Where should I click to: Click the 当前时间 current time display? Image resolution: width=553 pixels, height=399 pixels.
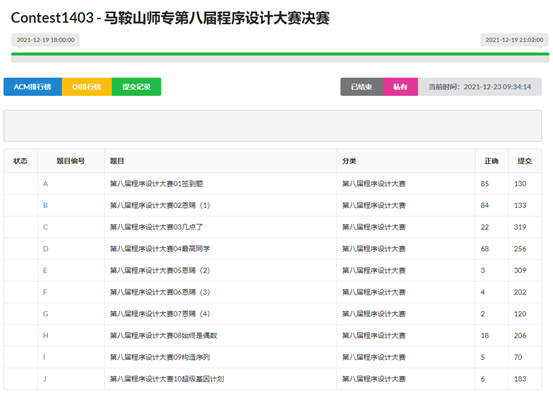point(480,87)
